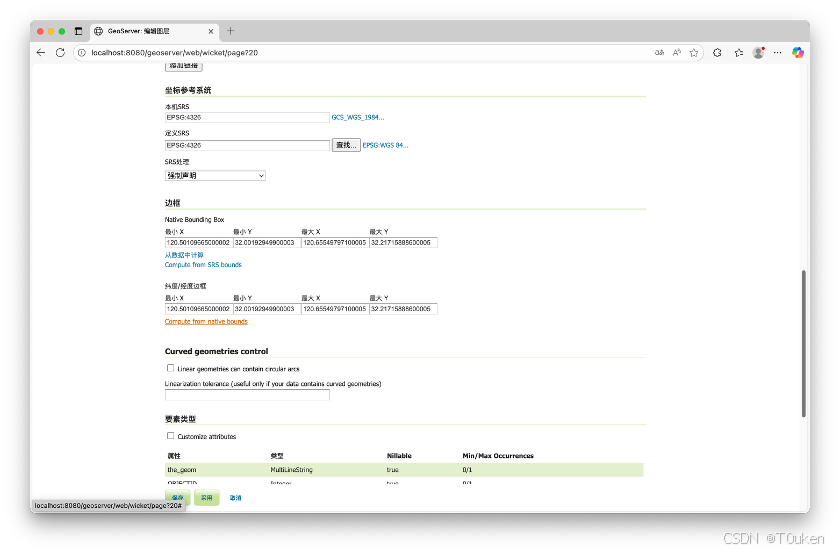
Task: Enable linear geometries can contain circular arcs
Action: pyautogui.click(x=170, y=368)
